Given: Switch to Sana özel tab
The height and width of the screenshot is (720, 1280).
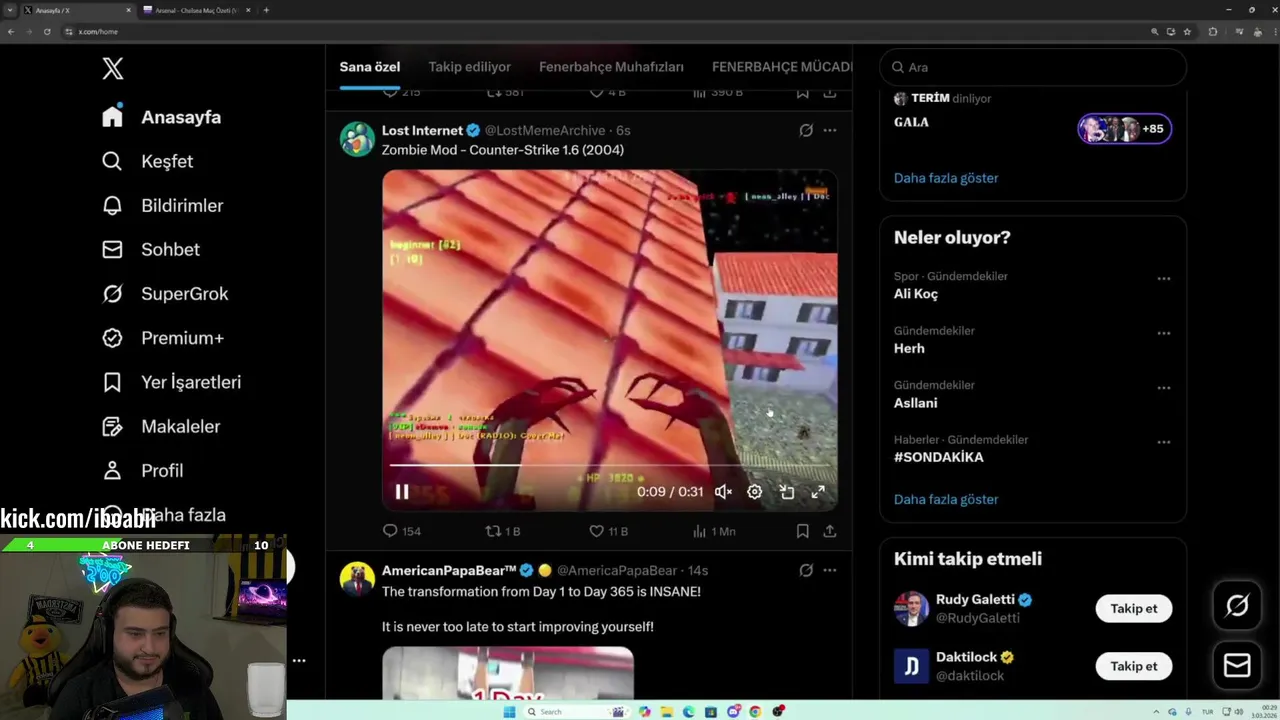Looking at the screenshot, I should [370, 67].
